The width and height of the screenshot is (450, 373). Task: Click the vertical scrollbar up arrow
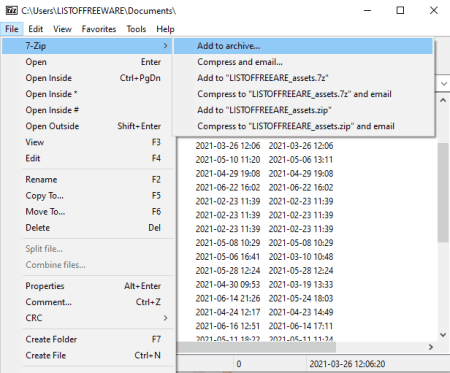443,100
